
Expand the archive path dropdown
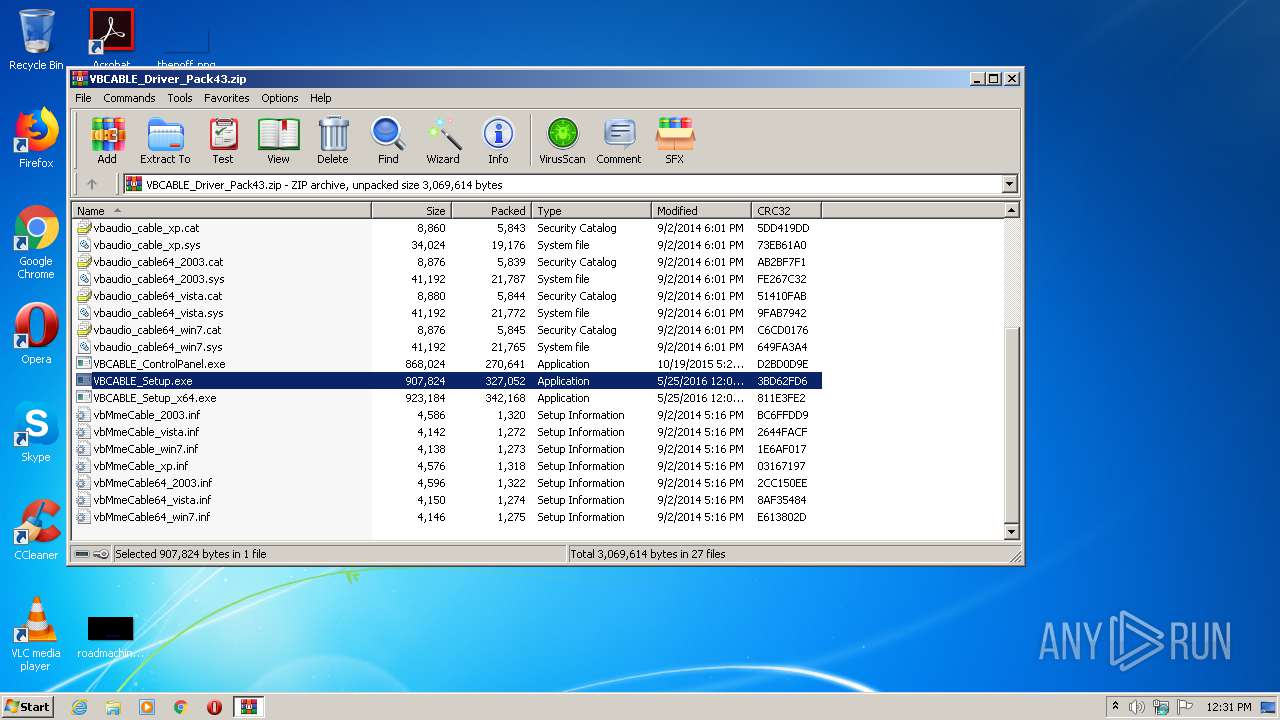point(1009,184)
